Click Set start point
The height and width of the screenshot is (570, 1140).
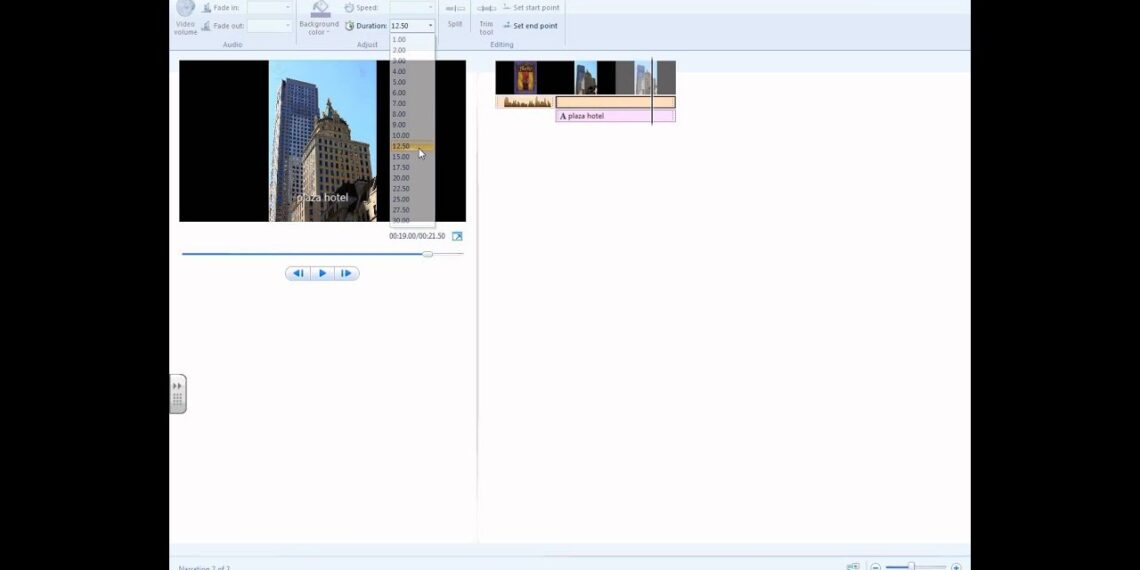click(x=531, y=7)
